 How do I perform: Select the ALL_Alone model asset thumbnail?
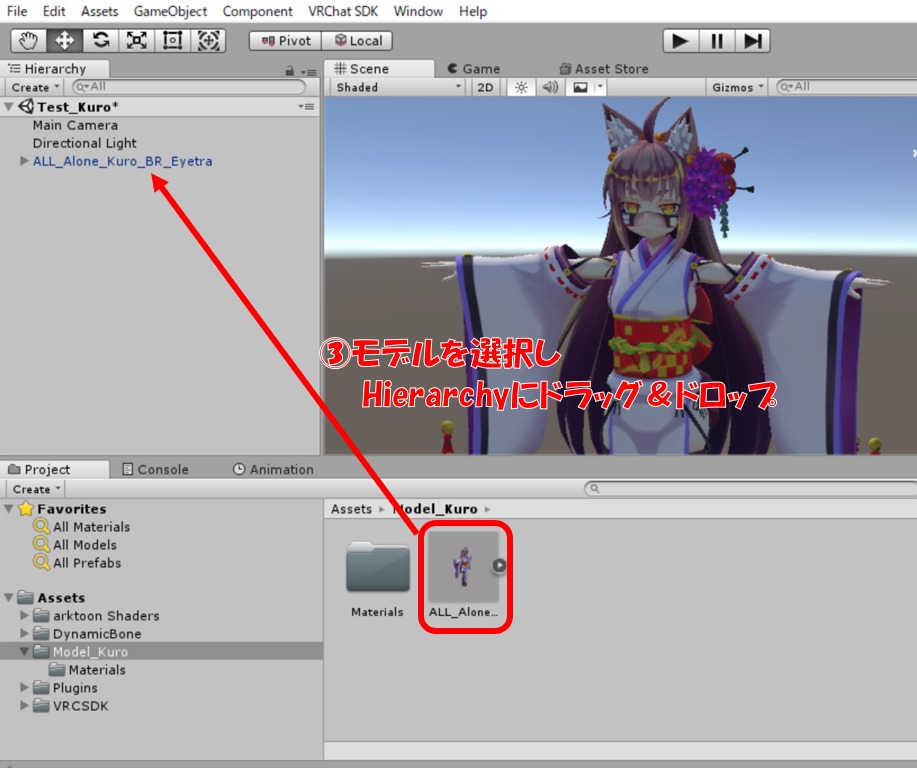pos(463,567)
